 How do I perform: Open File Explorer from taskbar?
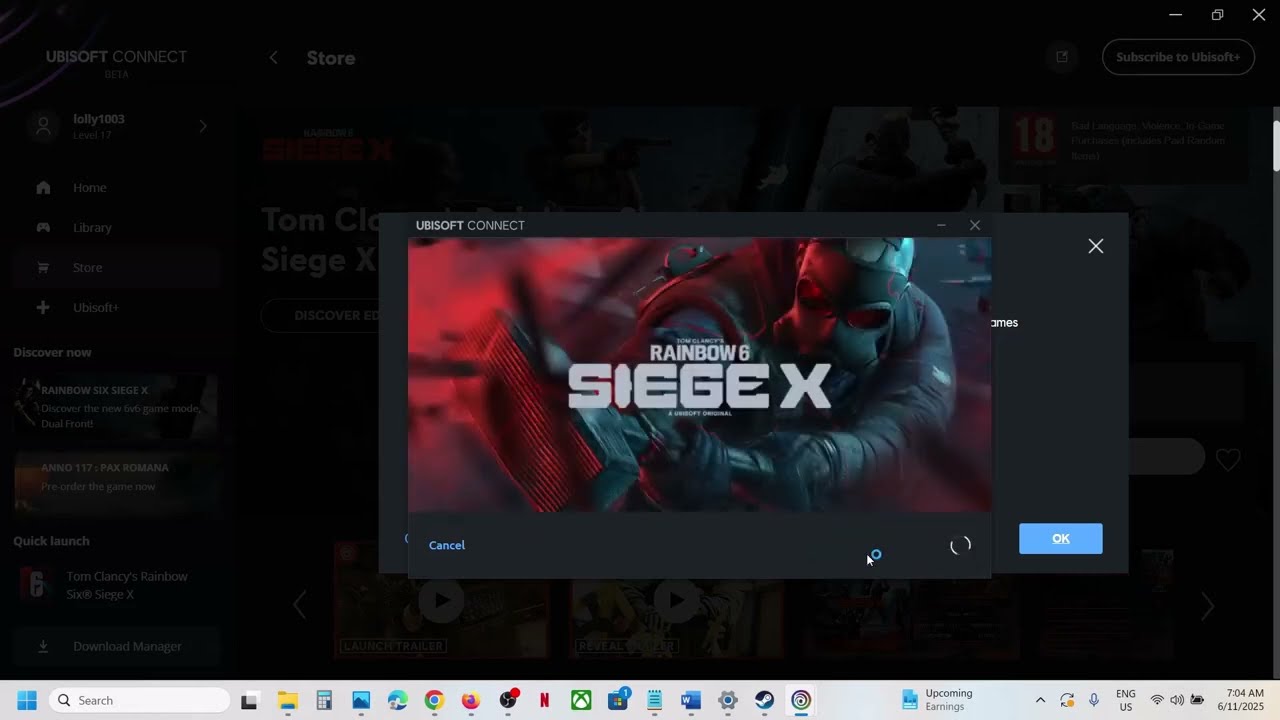click(x=287, y=700)
